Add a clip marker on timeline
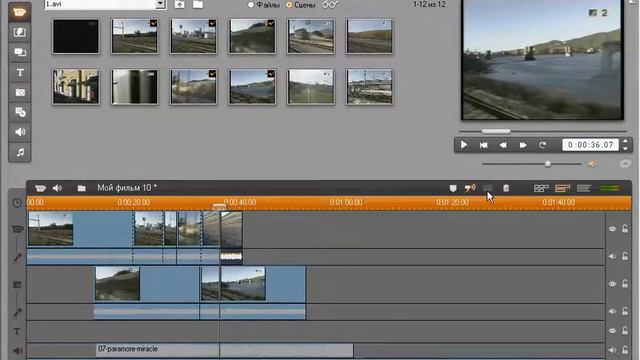Viewport: 640px width, 360px height. coord(453,188)
